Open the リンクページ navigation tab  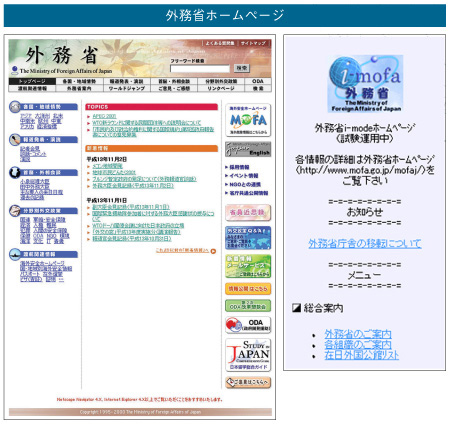coord(221,88)
